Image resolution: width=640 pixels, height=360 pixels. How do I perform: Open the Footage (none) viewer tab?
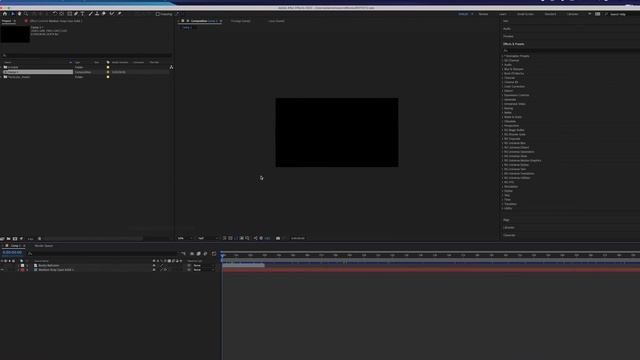pyautogui.click(x=241, y=21)
